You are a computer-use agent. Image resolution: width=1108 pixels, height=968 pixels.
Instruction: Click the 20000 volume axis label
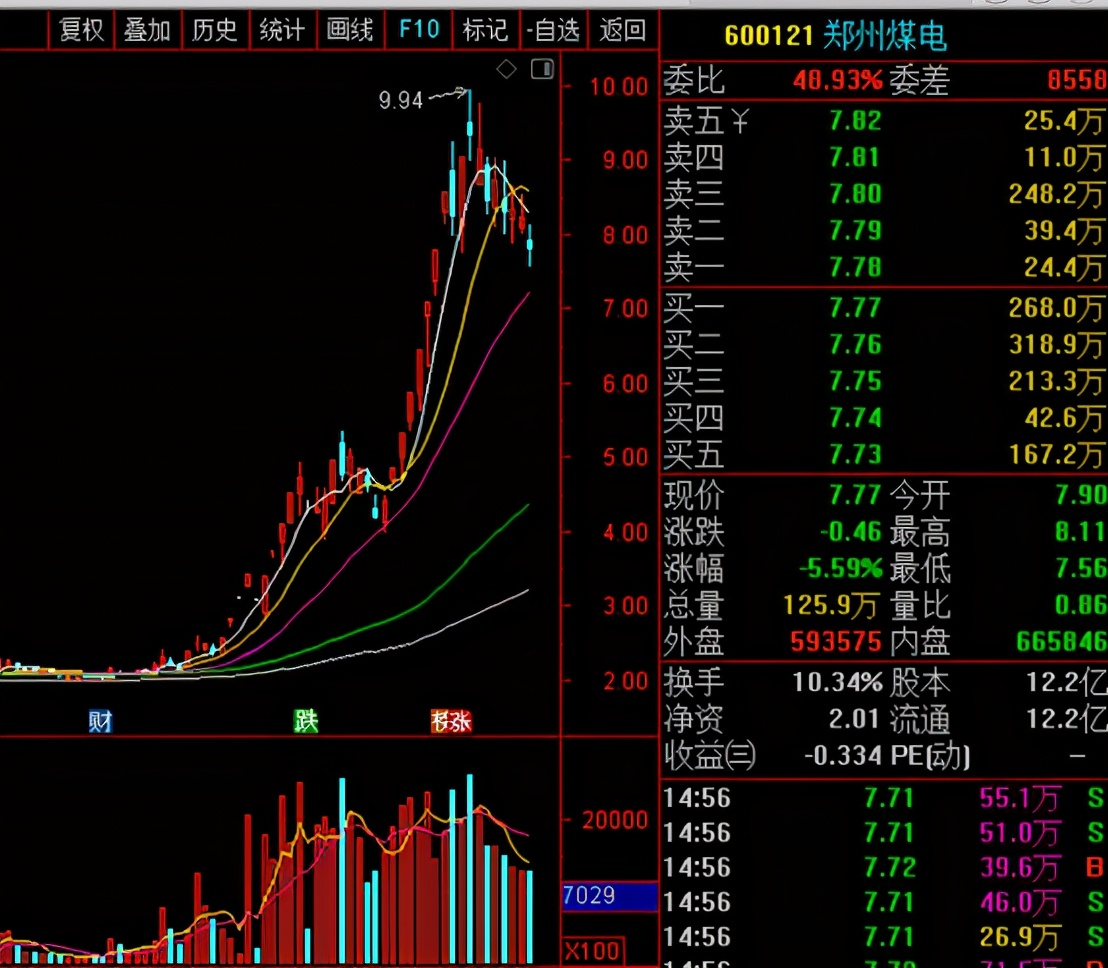pyautogui.click(x=615, y=820)
